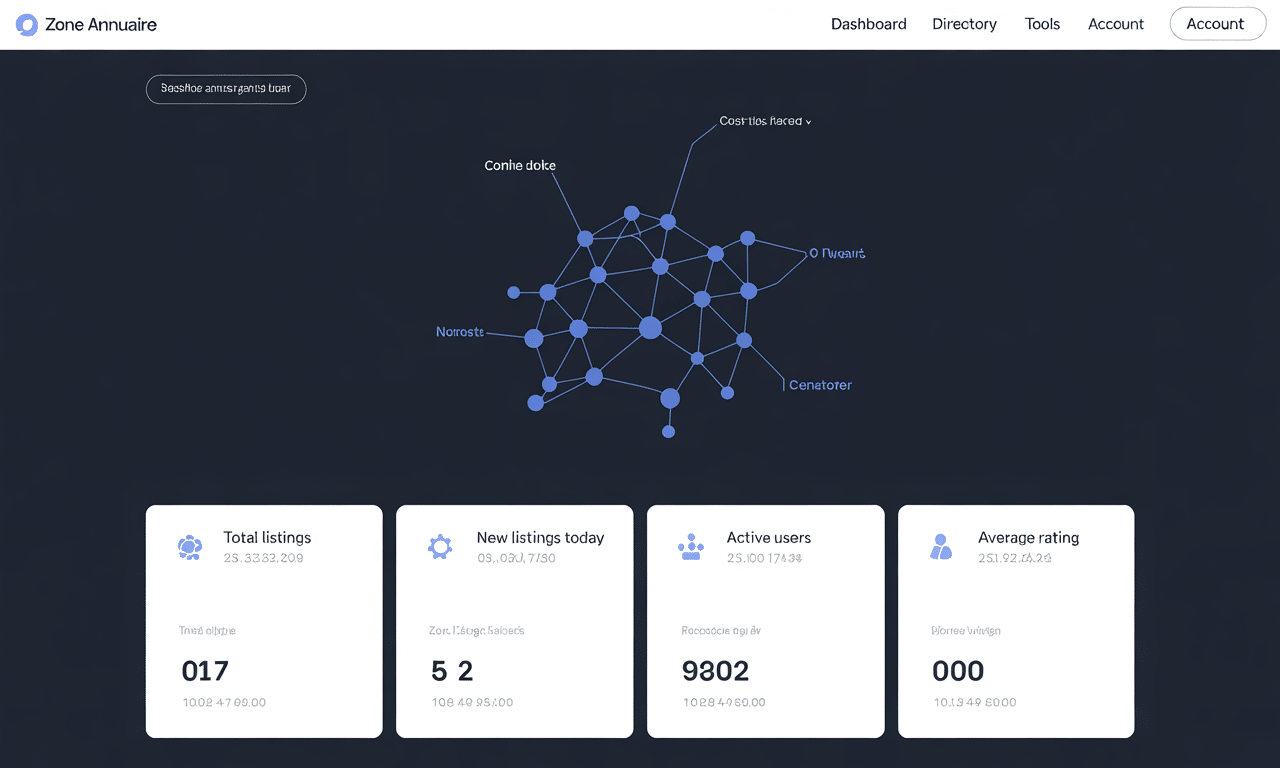Click the New listings today gear icon

tap(440, 546)
